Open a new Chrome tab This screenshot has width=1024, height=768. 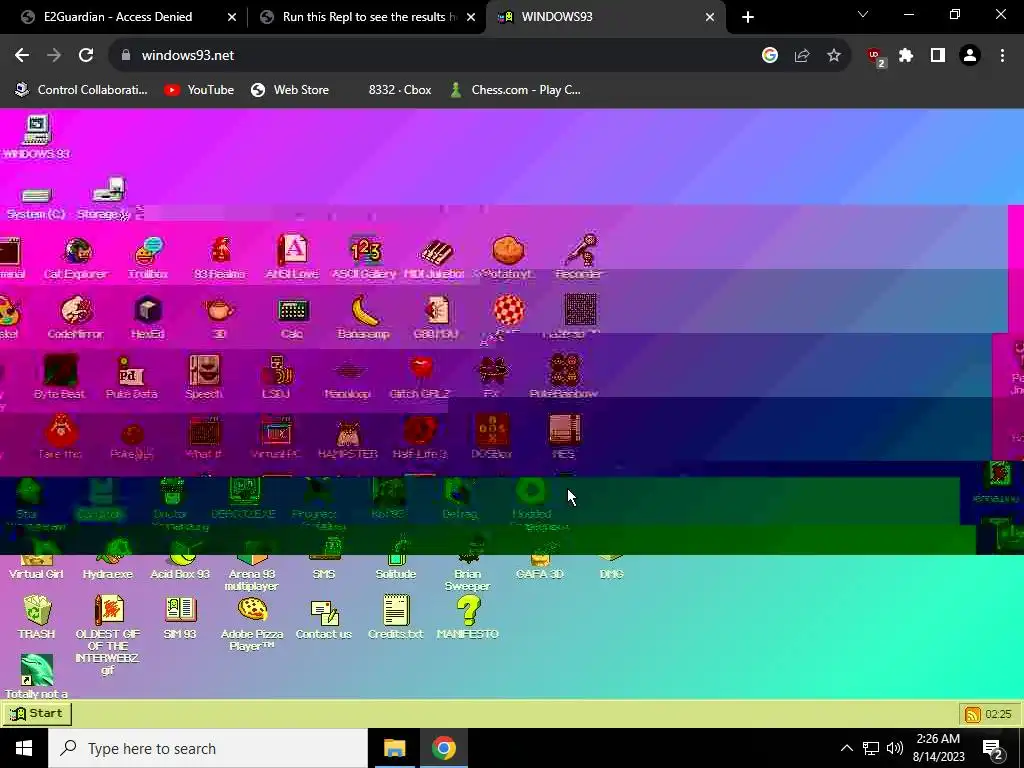(x=748, y=17)
